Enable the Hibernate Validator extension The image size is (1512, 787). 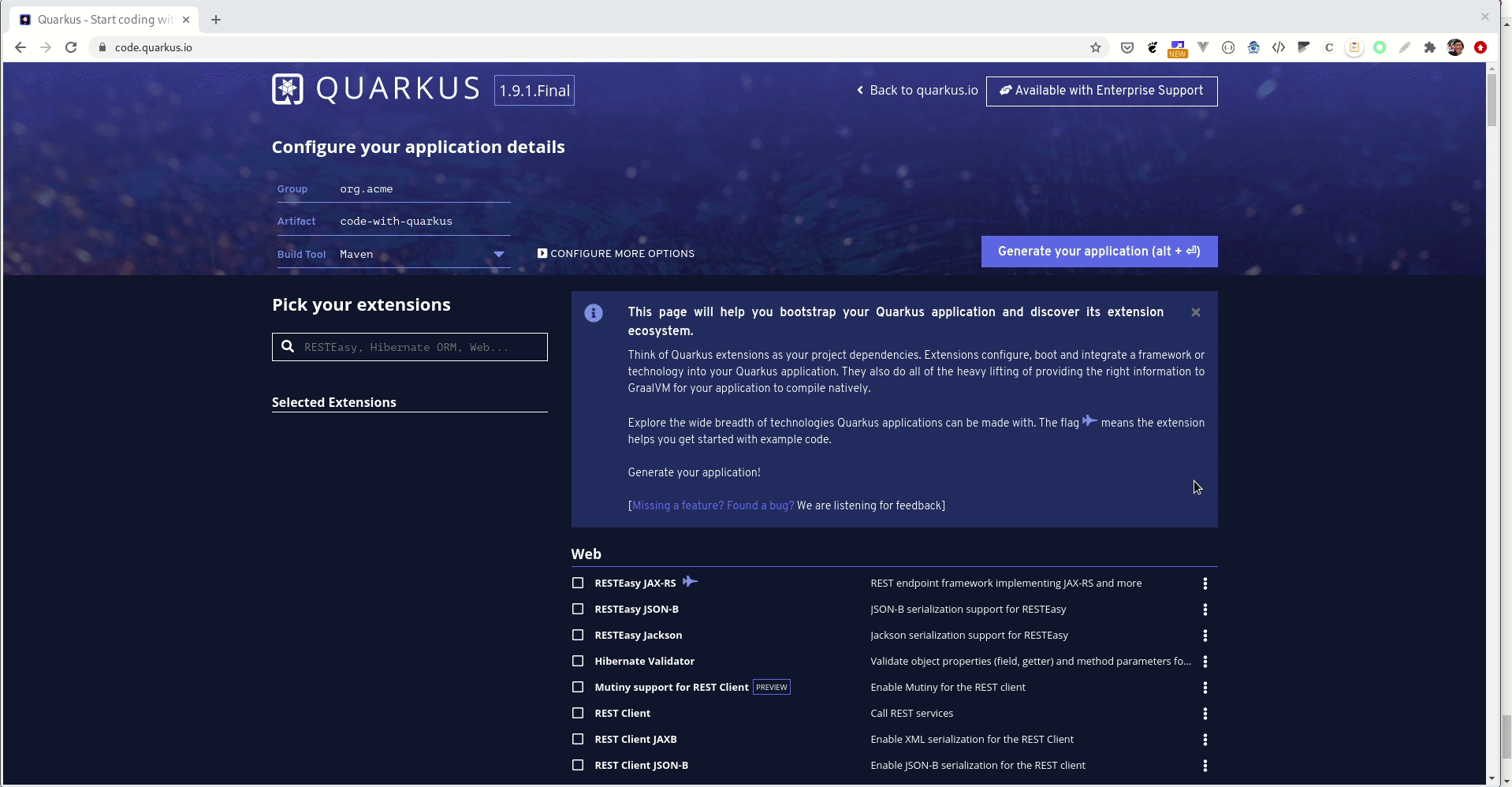tap(578, 661)
